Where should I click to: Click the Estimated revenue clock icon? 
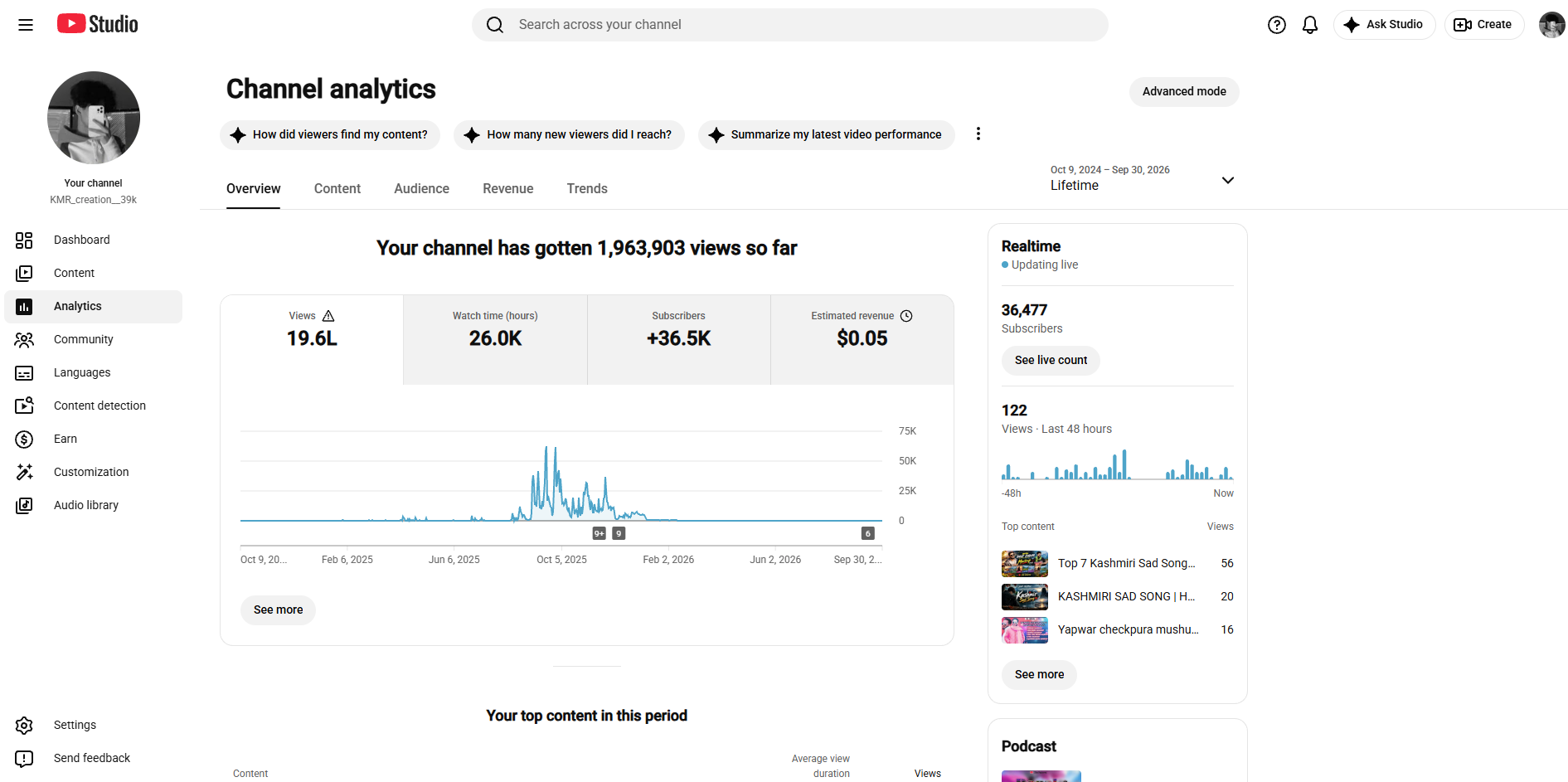(x=906, y=316)
